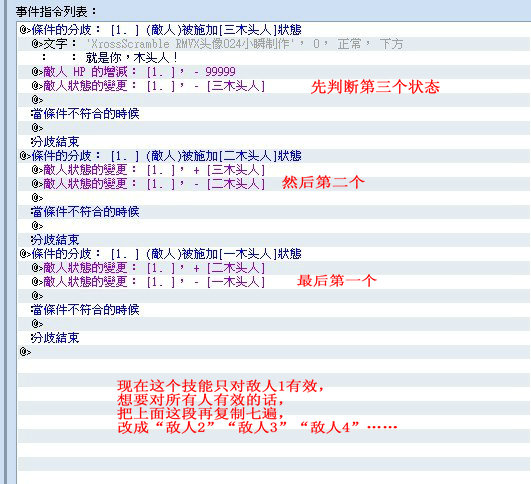531x484 pixels.
Task: Click the message line 就是你,木头人!
Action: pyautogui.click(x=132, y=58)
